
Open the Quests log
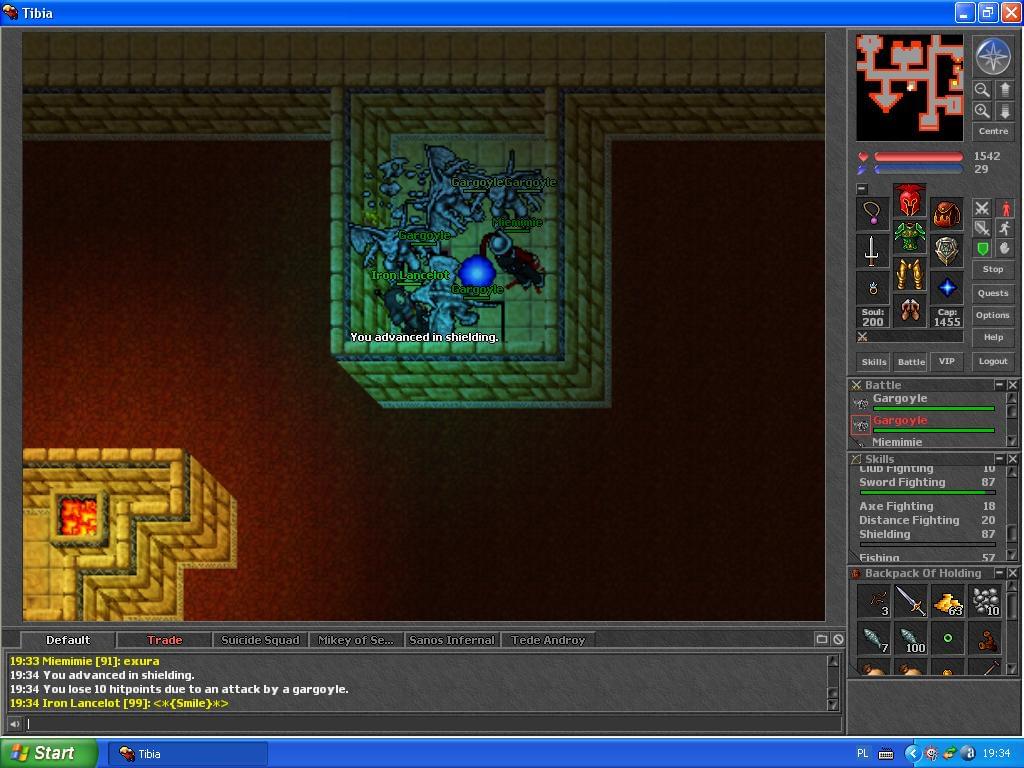tap(993, 293)
